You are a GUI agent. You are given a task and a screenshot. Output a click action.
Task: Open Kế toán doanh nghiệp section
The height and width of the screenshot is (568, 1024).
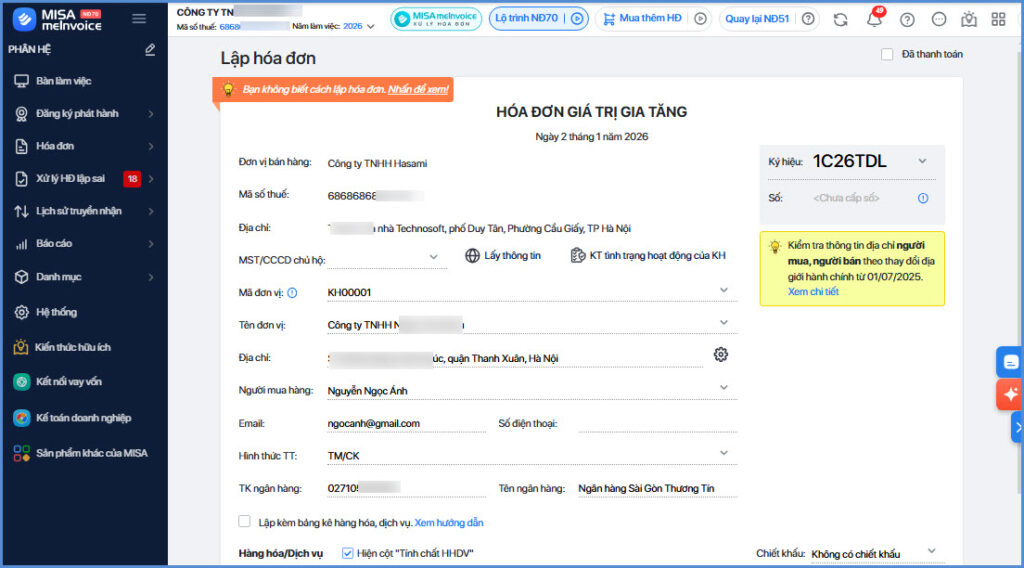(x=84, y=418)
